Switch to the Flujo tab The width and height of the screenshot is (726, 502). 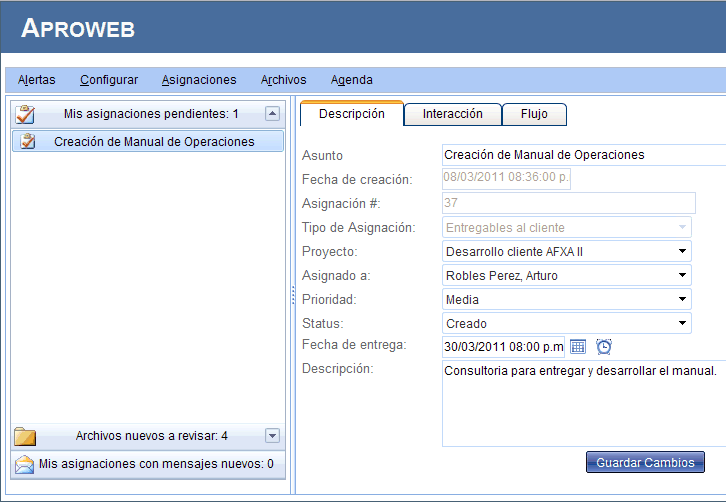tap(534, 114)
